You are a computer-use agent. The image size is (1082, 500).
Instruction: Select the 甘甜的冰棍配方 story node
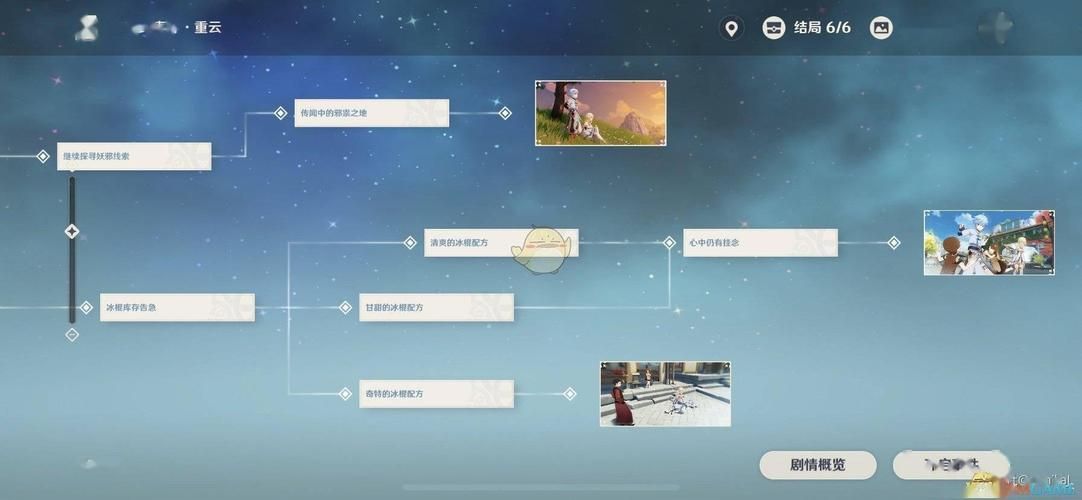(436, 308)
